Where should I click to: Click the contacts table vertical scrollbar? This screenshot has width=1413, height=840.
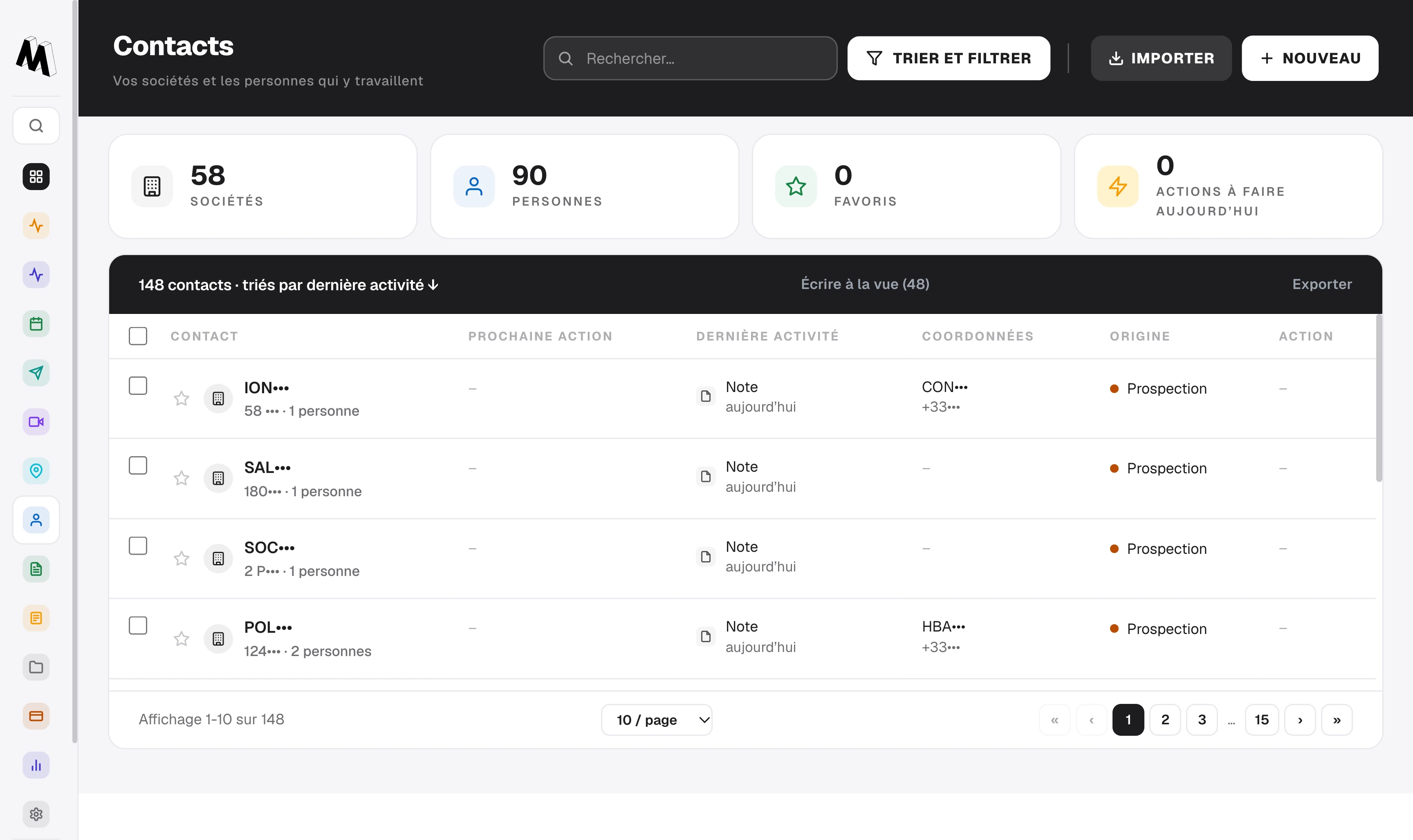tap(1379, 399)
